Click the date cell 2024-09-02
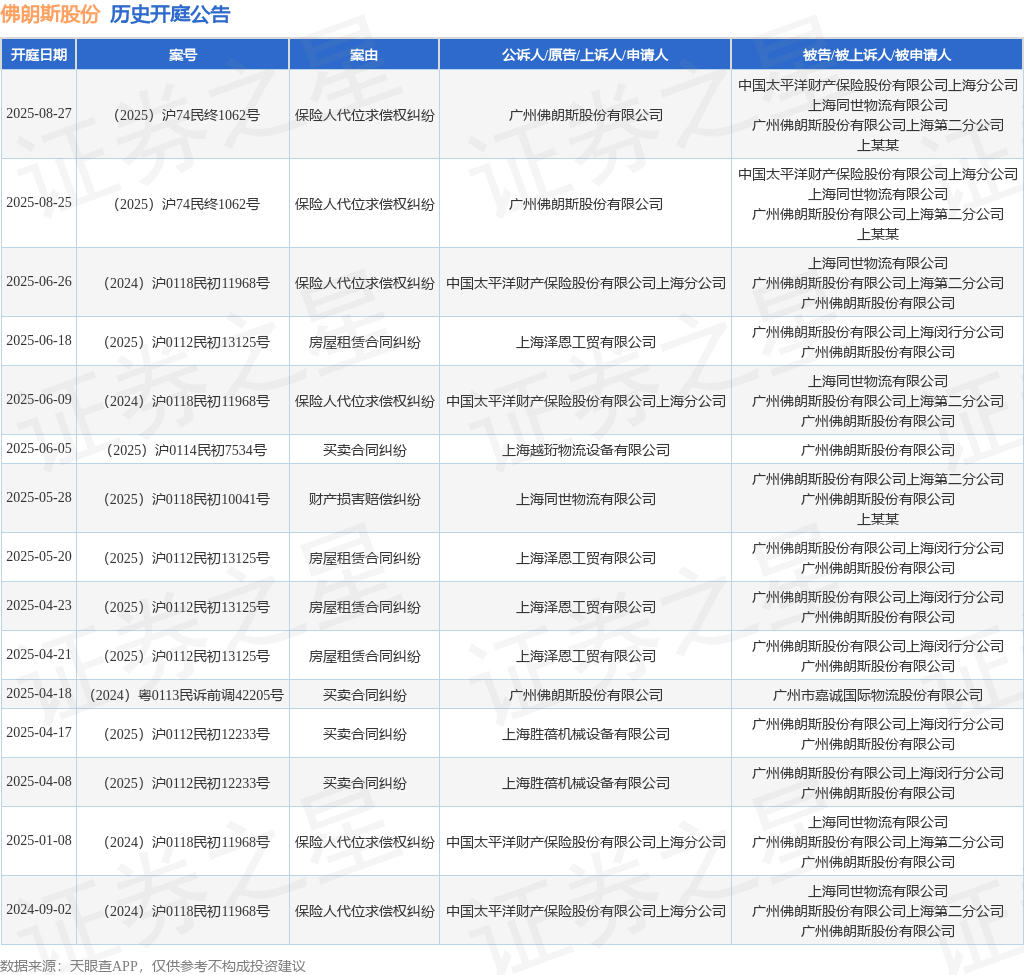 pos(39,909)
